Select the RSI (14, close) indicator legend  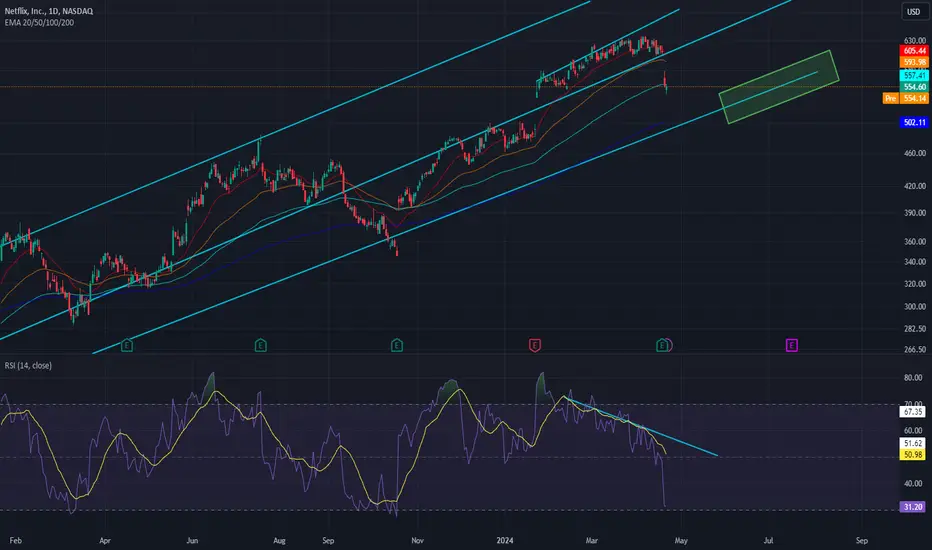click(28, 365)
